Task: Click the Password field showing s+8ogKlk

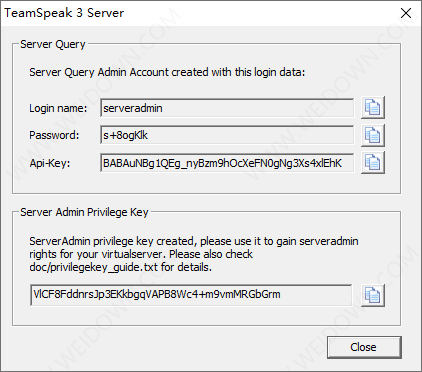Action: click(x=227, y=135)
